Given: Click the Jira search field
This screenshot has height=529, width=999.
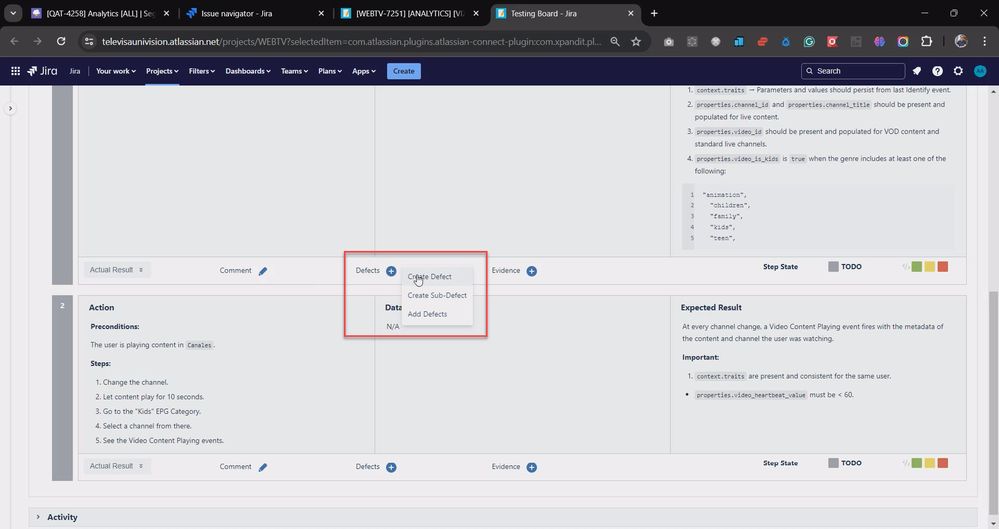Looking at the screenshot, I should pos(852,71).
